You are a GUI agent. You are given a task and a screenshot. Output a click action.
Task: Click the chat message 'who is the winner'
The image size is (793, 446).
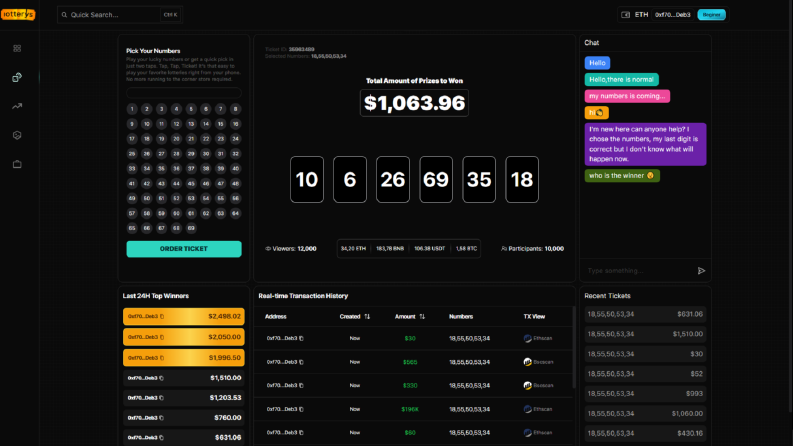coord(622,175)
